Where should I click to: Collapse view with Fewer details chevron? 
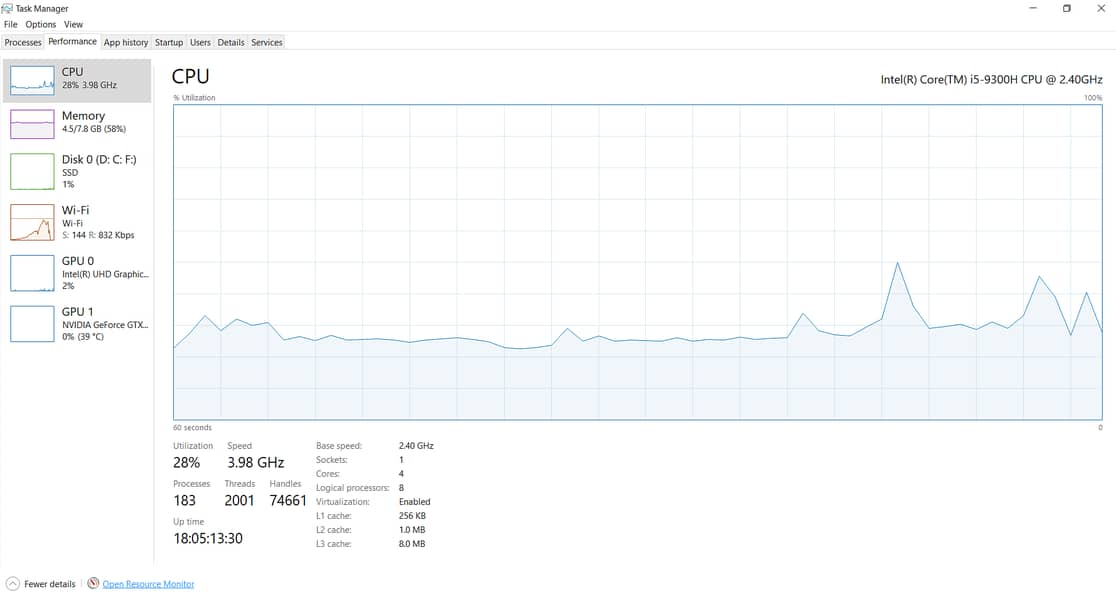[x=13, y=584]
